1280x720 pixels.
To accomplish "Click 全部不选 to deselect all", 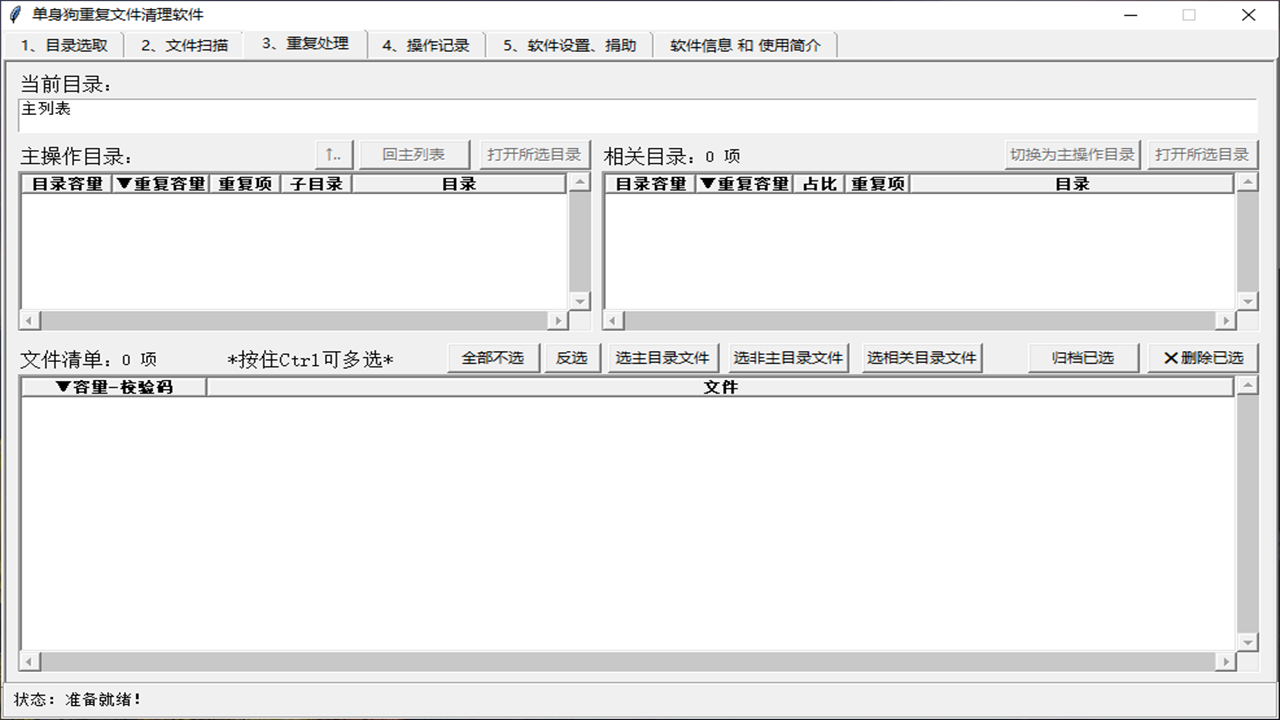I will click(x=492, y=358).
